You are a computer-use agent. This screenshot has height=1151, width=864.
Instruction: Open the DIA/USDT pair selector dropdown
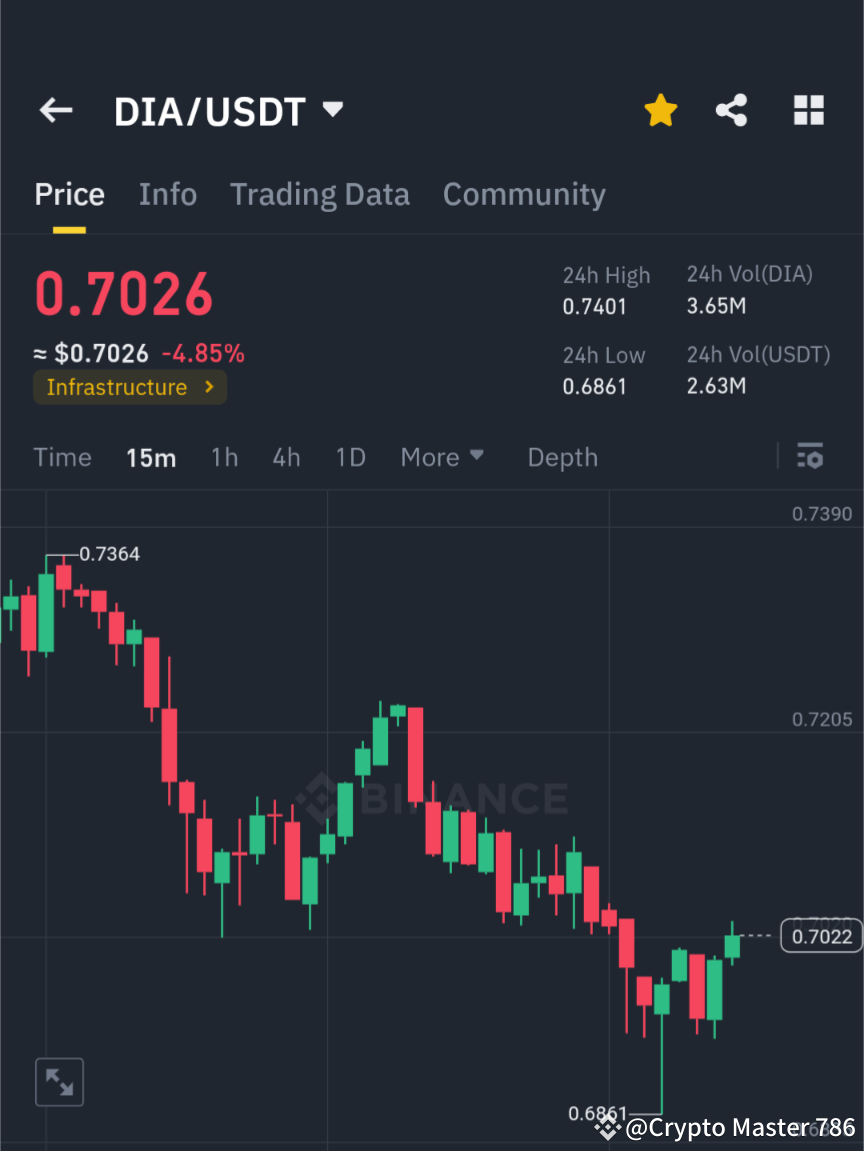coord(332,110)
